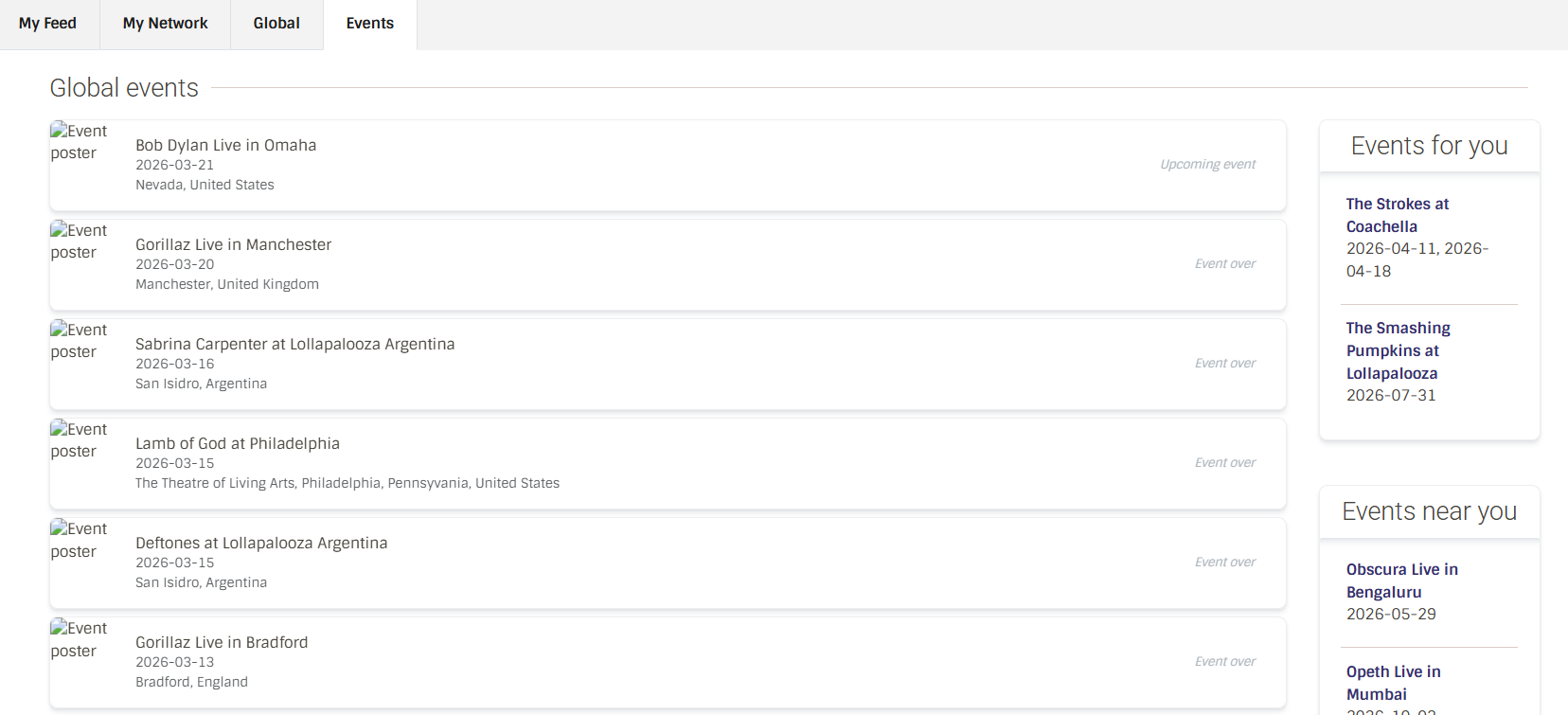The image size is (1568, 715).
Task: Open The Strokes at Coachella link
Action: [x=1397, y=215]
